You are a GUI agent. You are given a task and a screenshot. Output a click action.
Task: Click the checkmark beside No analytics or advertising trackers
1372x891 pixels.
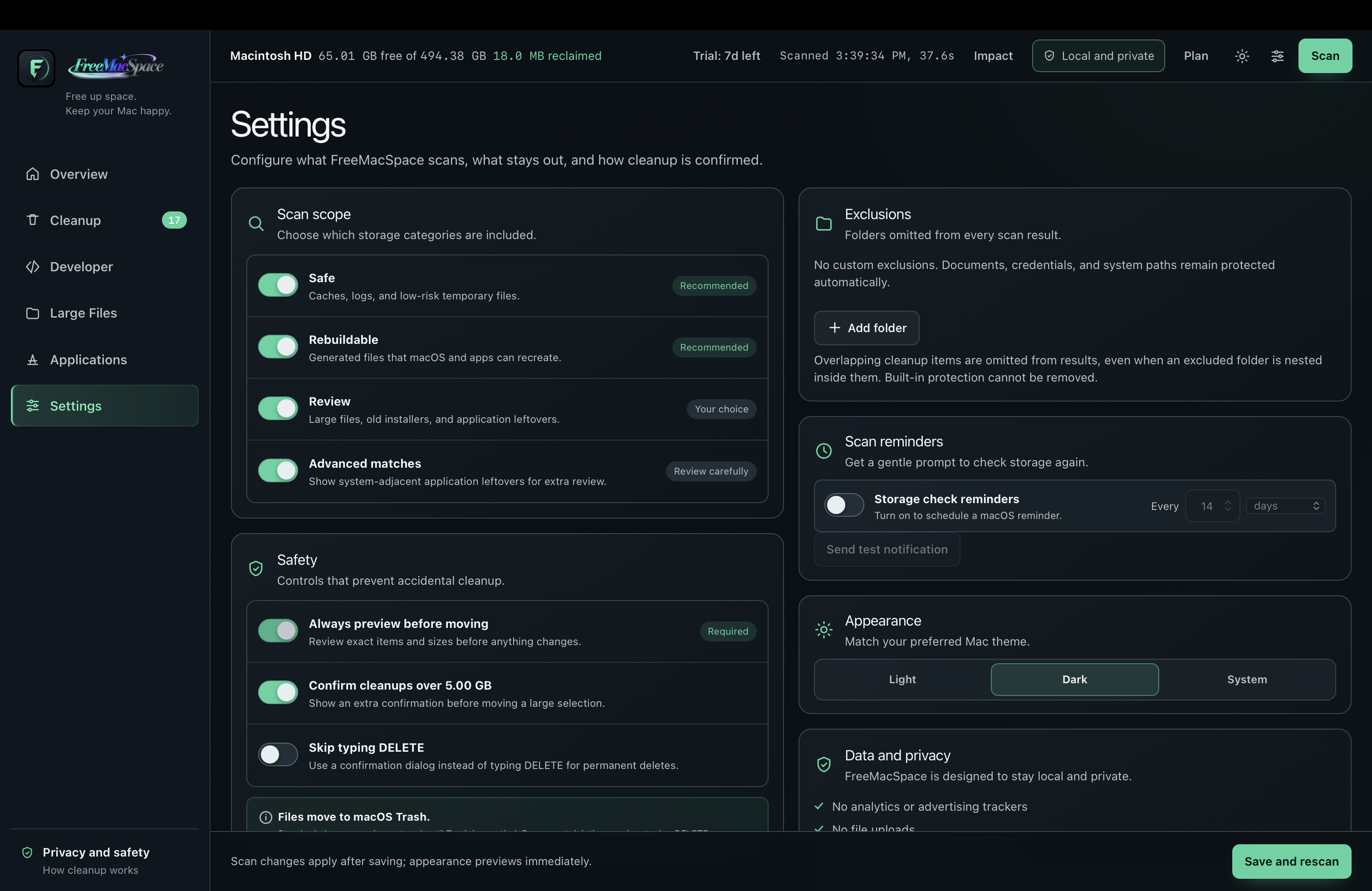pos(819,806)
